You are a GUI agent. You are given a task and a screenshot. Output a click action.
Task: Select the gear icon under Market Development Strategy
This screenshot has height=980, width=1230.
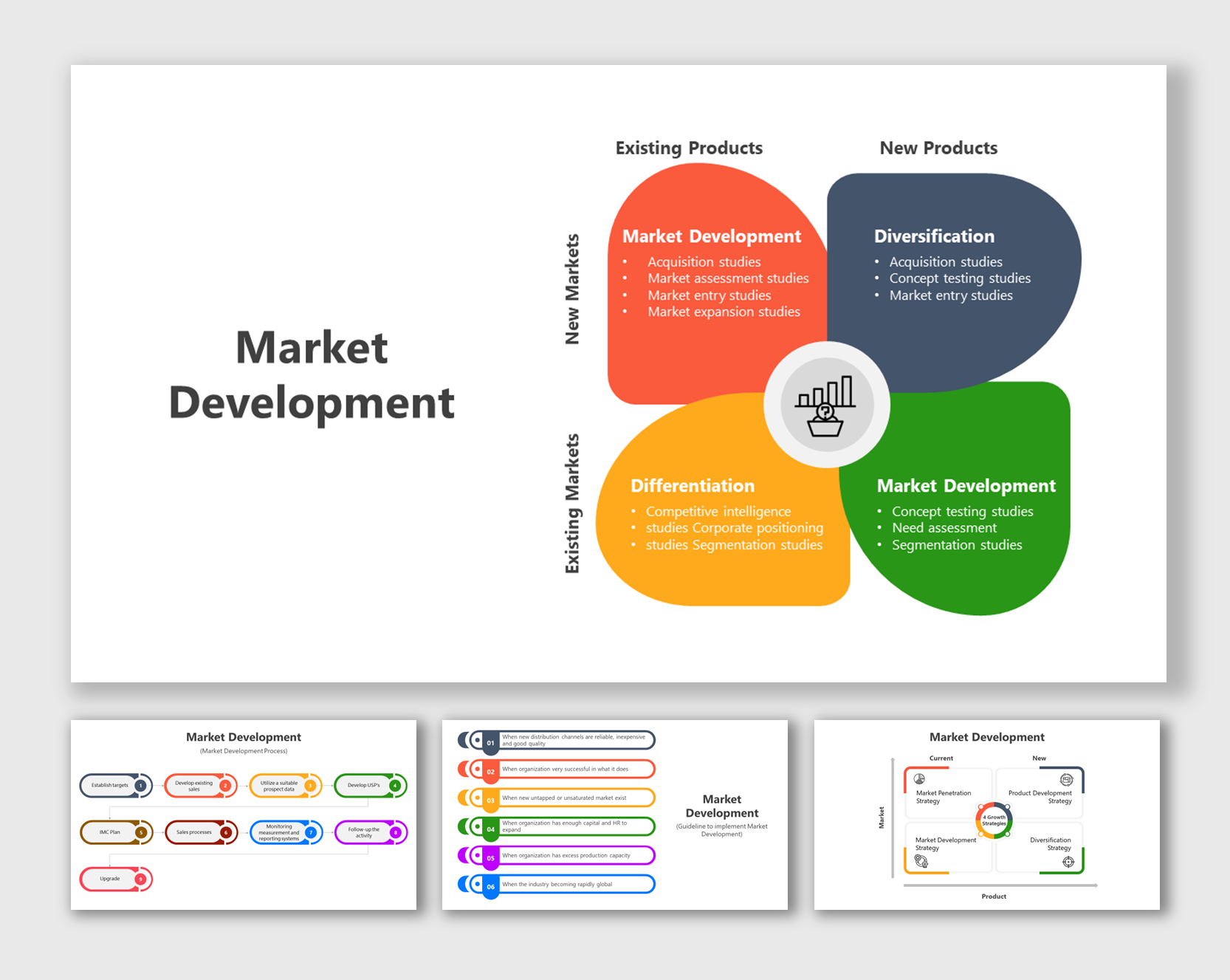pos(921,862)
